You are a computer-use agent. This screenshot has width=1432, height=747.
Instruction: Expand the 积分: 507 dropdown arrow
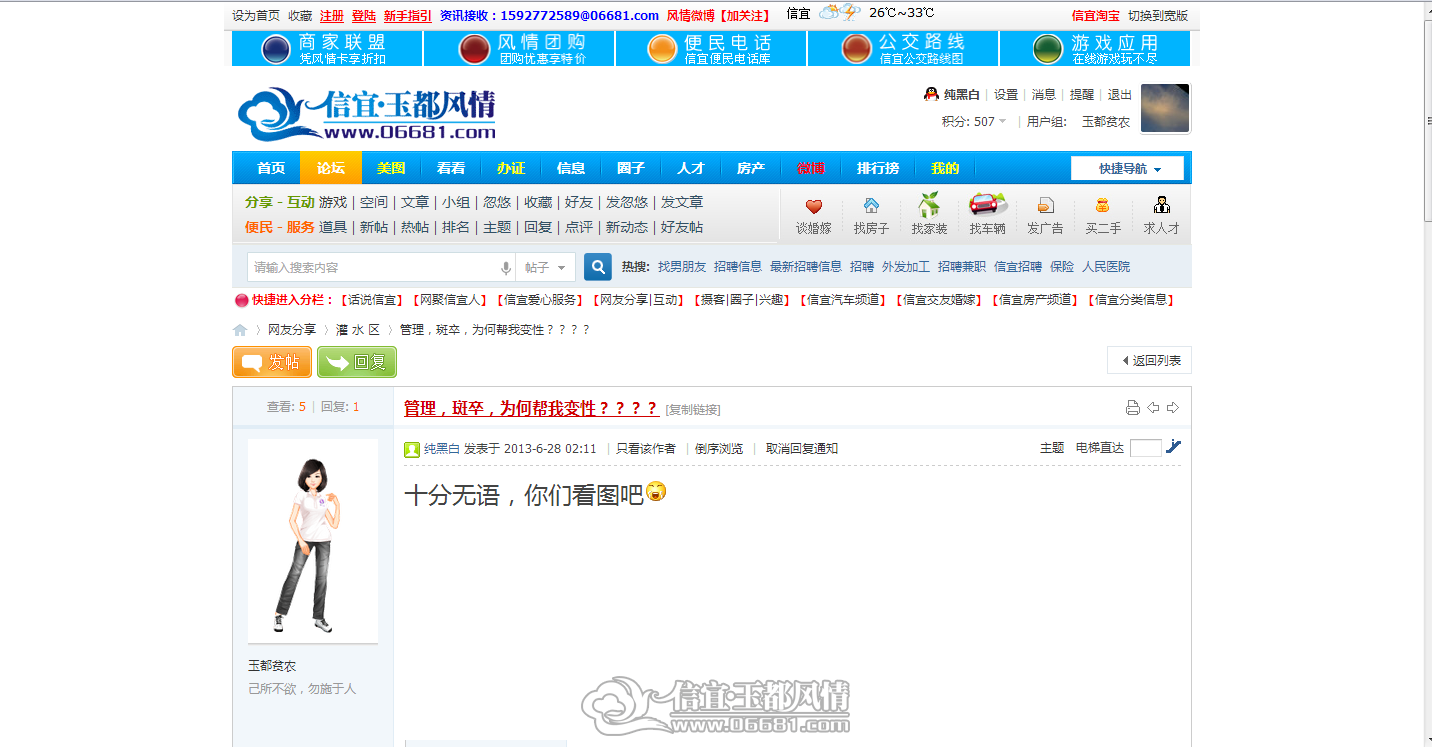pos(1003,122)
